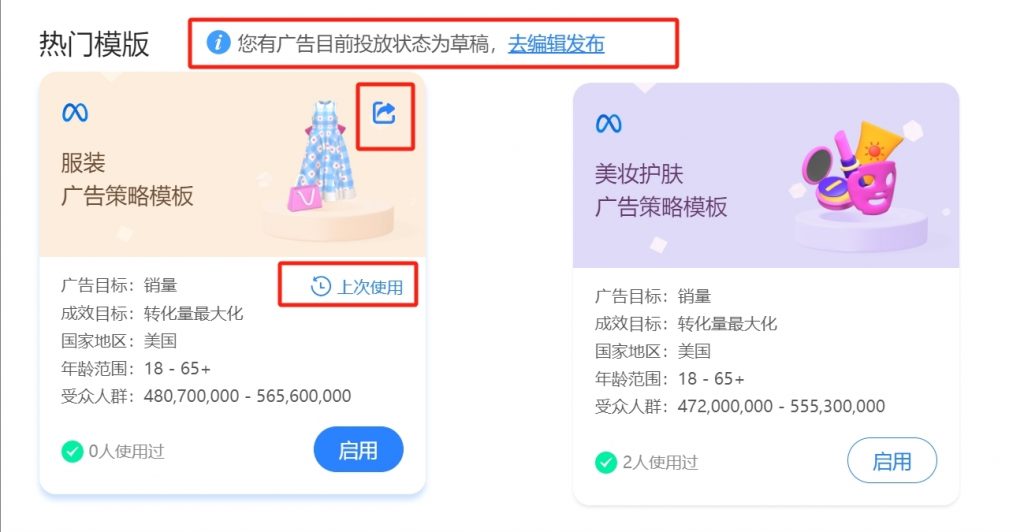Screen dimensions: 1024x532
Task: Select the 上次使用 label
Action: tap(370, 287)
